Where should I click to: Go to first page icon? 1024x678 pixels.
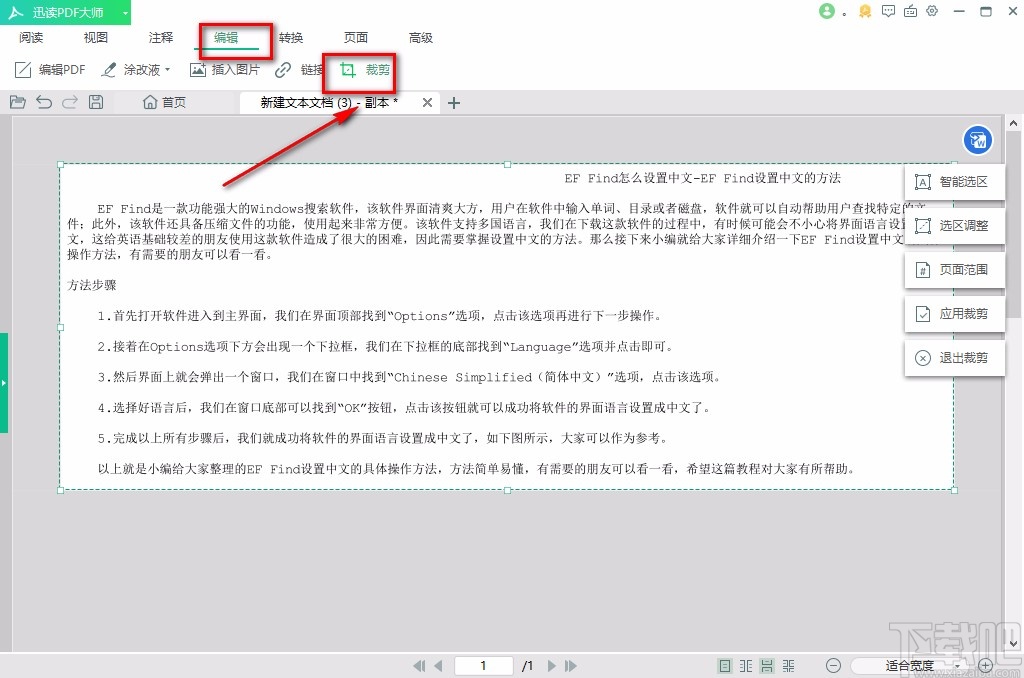pos(419,666)
